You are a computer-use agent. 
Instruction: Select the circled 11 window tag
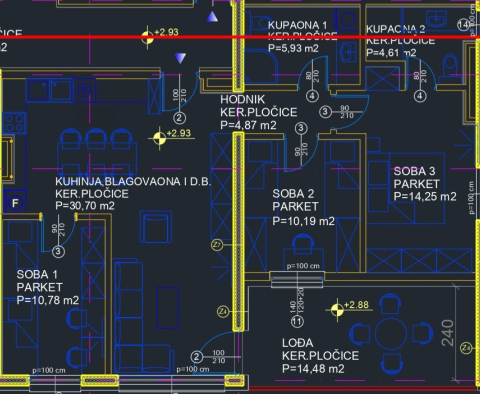coord(297,322)
